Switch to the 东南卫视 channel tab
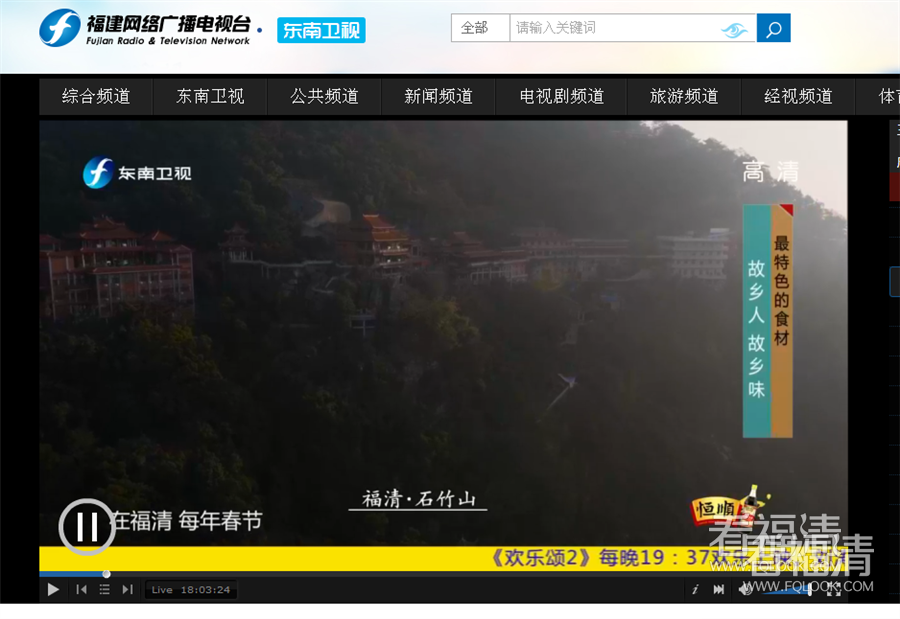The height and width of the screenshot is (619, 900). click(x=210, y=96)
